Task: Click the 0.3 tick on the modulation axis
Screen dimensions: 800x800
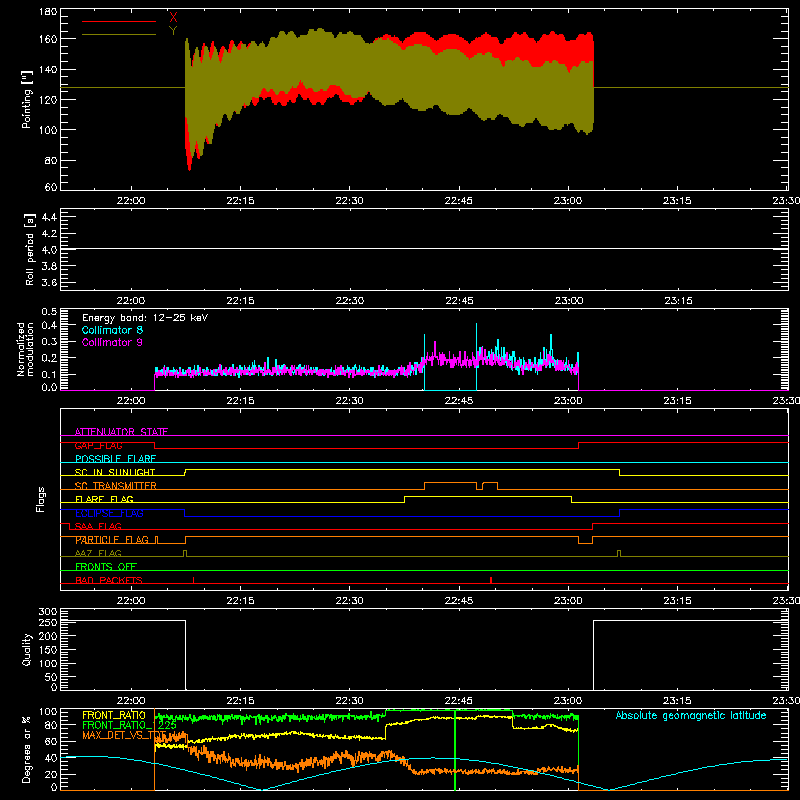Action: coord(49,342)
